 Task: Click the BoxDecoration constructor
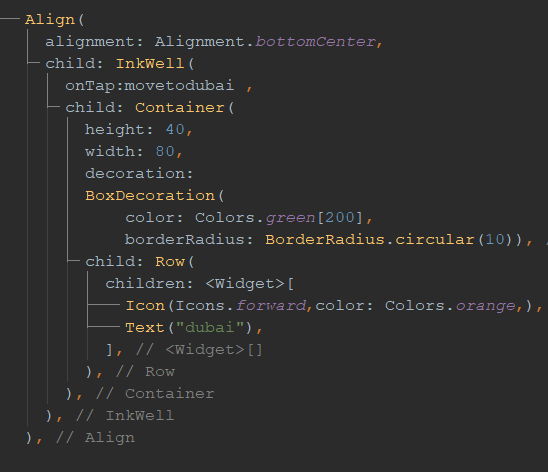(x=150, y=196)
